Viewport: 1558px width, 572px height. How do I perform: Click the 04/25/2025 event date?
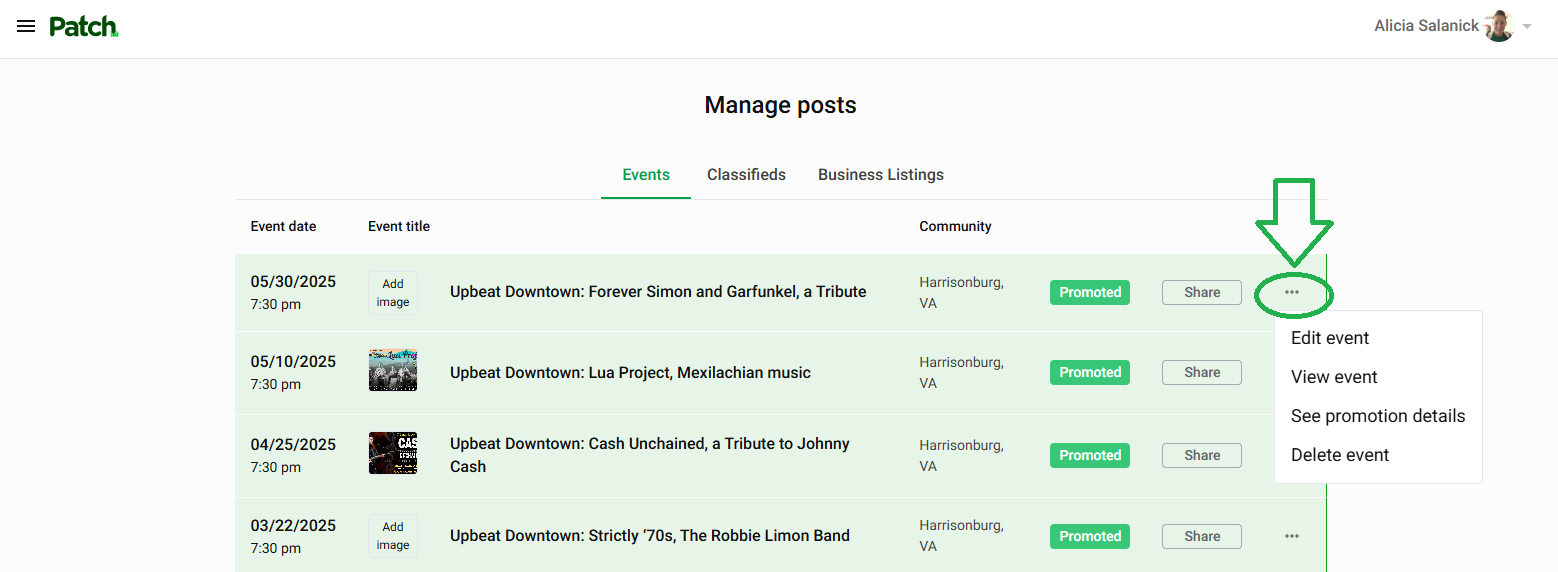coord(293,444)
